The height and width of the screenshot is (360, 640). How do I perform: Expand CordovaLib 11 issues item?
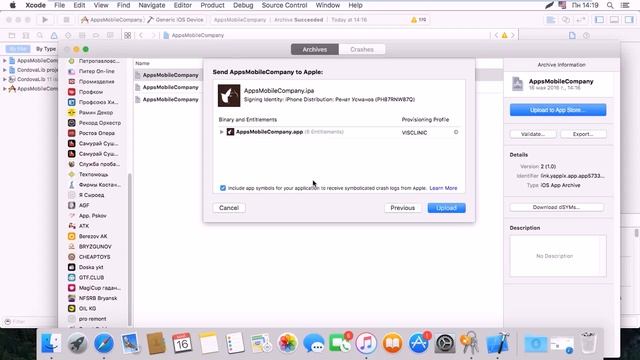4,79
